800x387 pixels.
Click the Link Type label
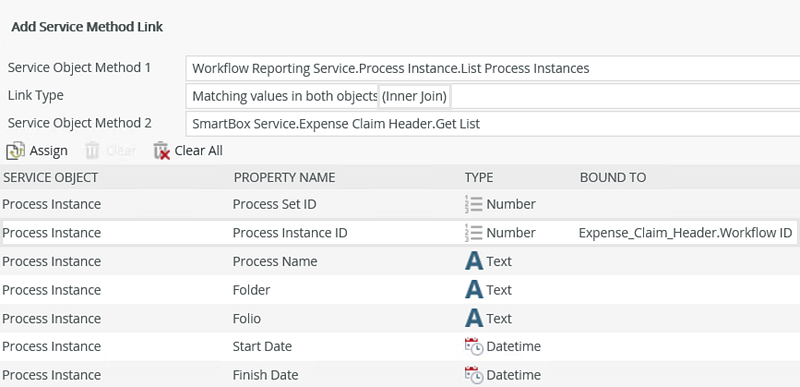coord(36,95)
